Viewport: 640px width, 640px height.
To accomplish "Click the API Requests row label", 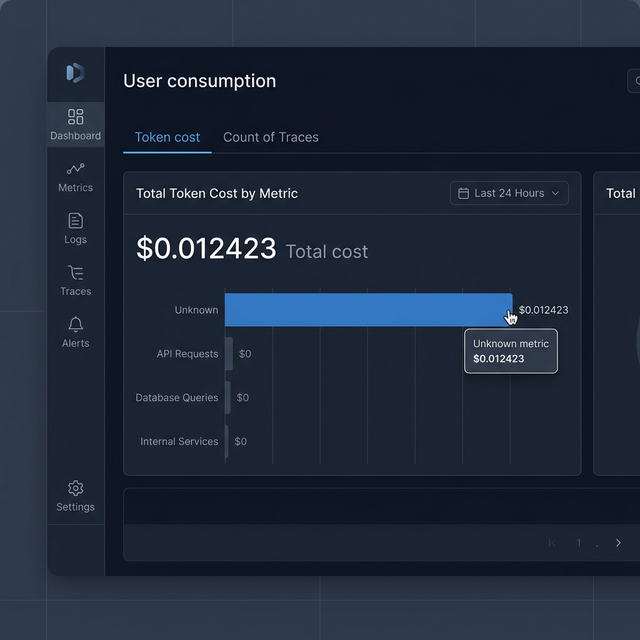I will [x=187, y=354].
